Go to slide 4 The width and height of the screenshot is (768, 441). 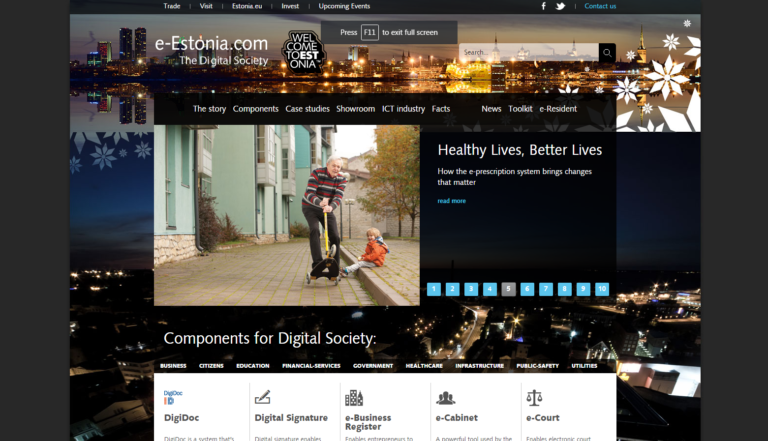[490, 289]
